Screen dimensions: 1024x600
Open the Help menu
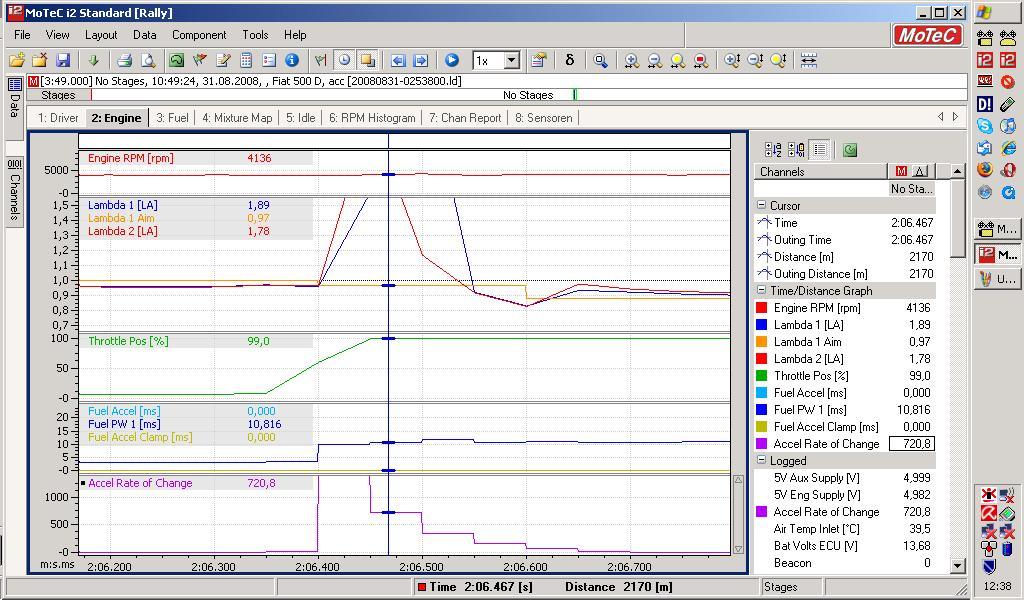point(295,35)
